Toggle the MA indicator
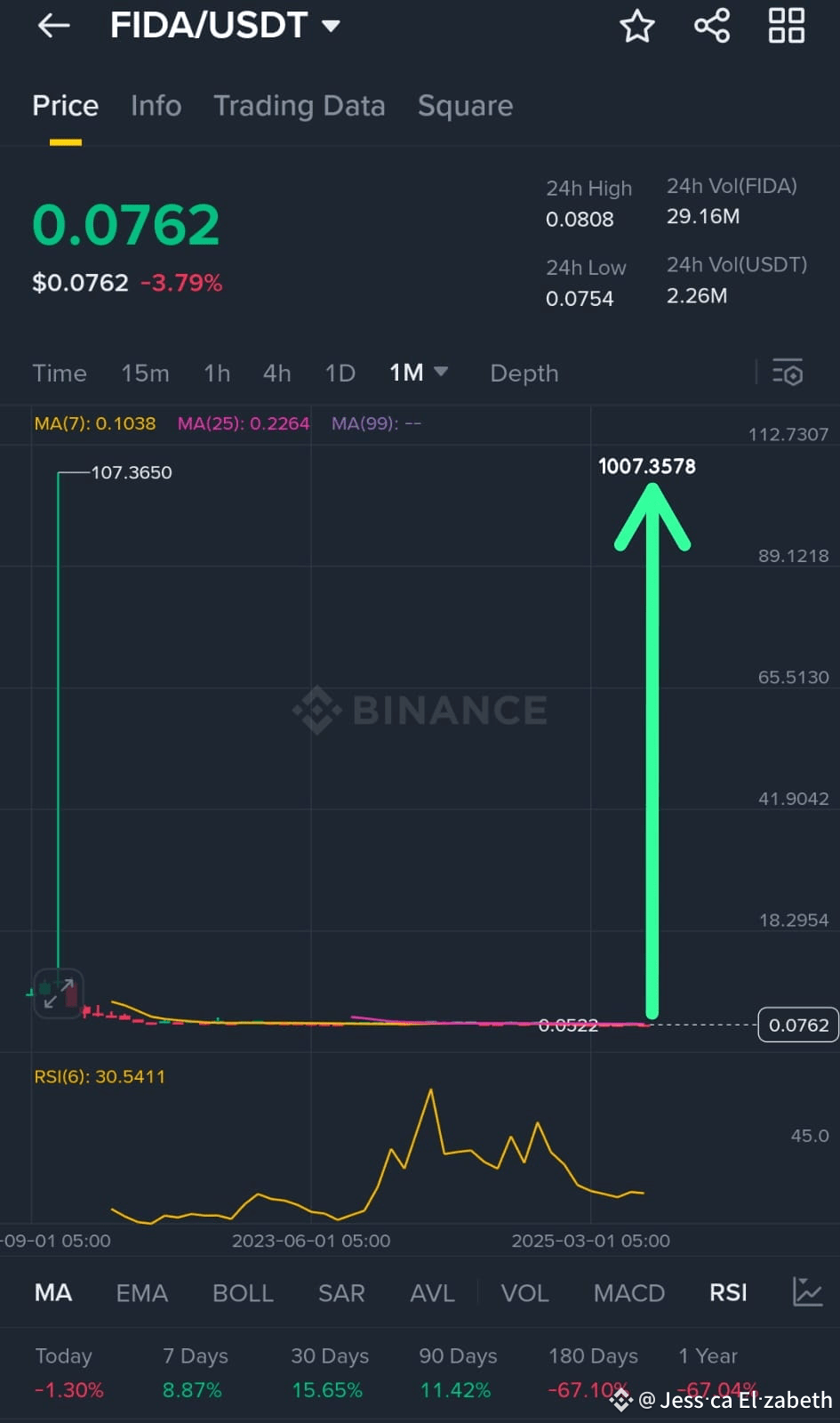The height and width of the screenshot is (1423, 840). point(52,1292)
